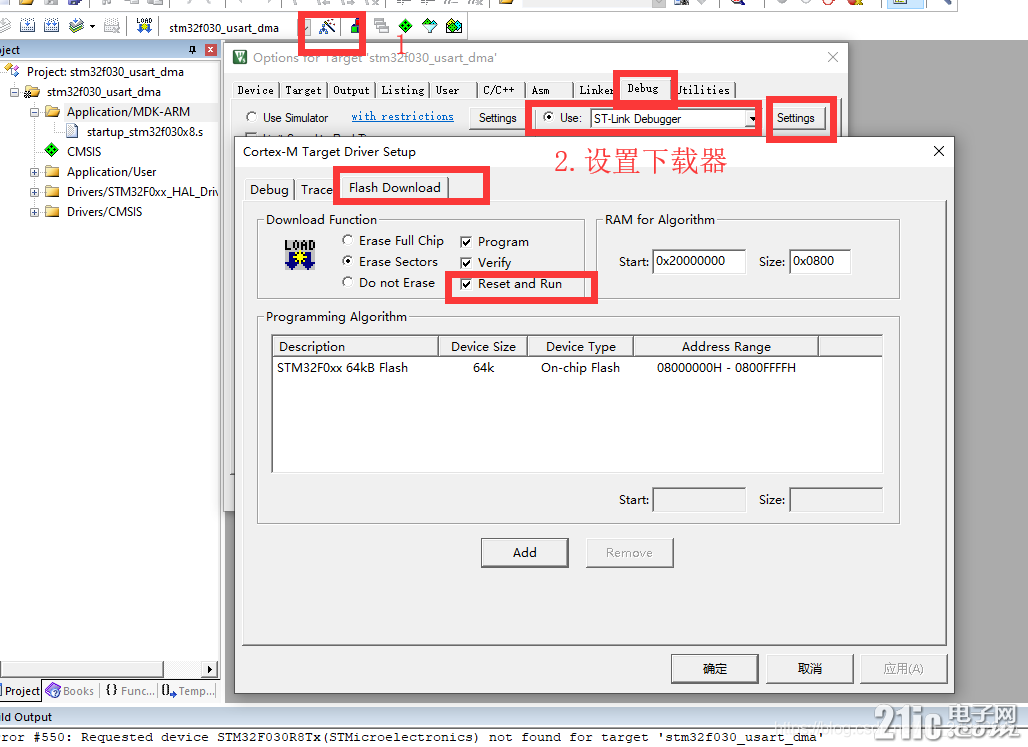Open the Flash Download tab

point(395,188)
